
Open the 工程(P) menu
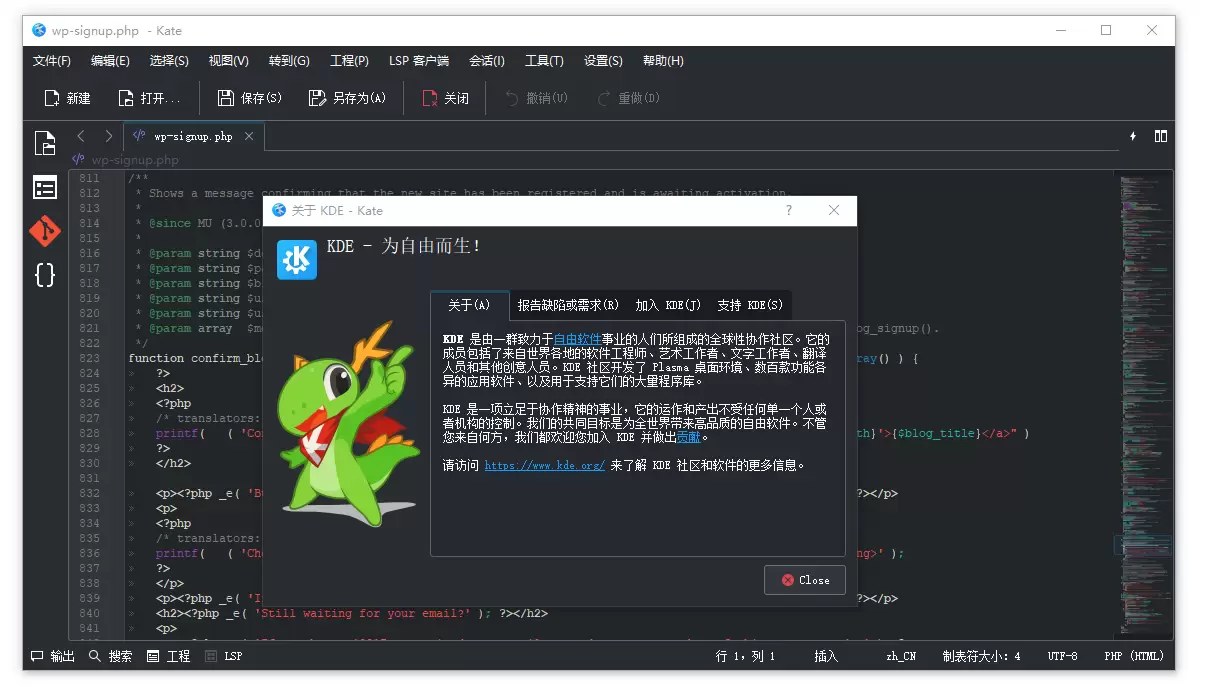(x=349, y=61)
